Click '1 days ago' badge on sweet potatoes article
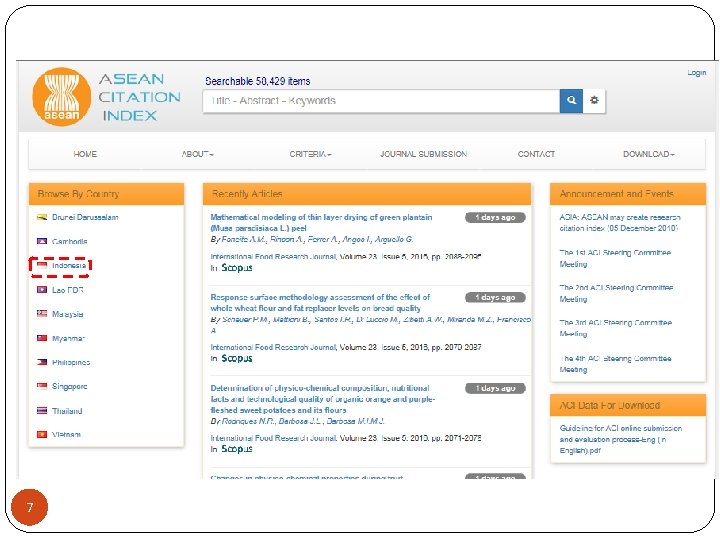 coord(495,388)
